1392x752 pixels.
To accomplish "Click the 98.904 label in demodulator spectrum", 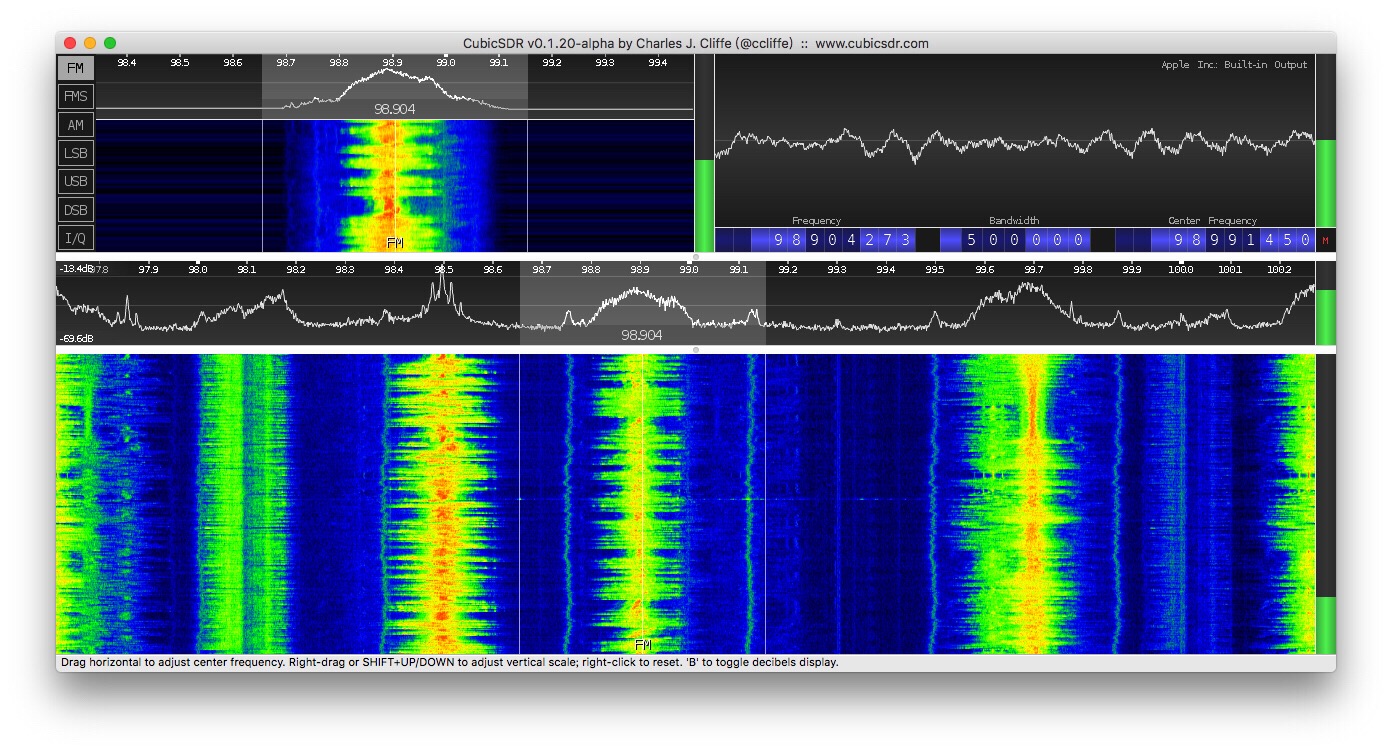I will (394, 109).
